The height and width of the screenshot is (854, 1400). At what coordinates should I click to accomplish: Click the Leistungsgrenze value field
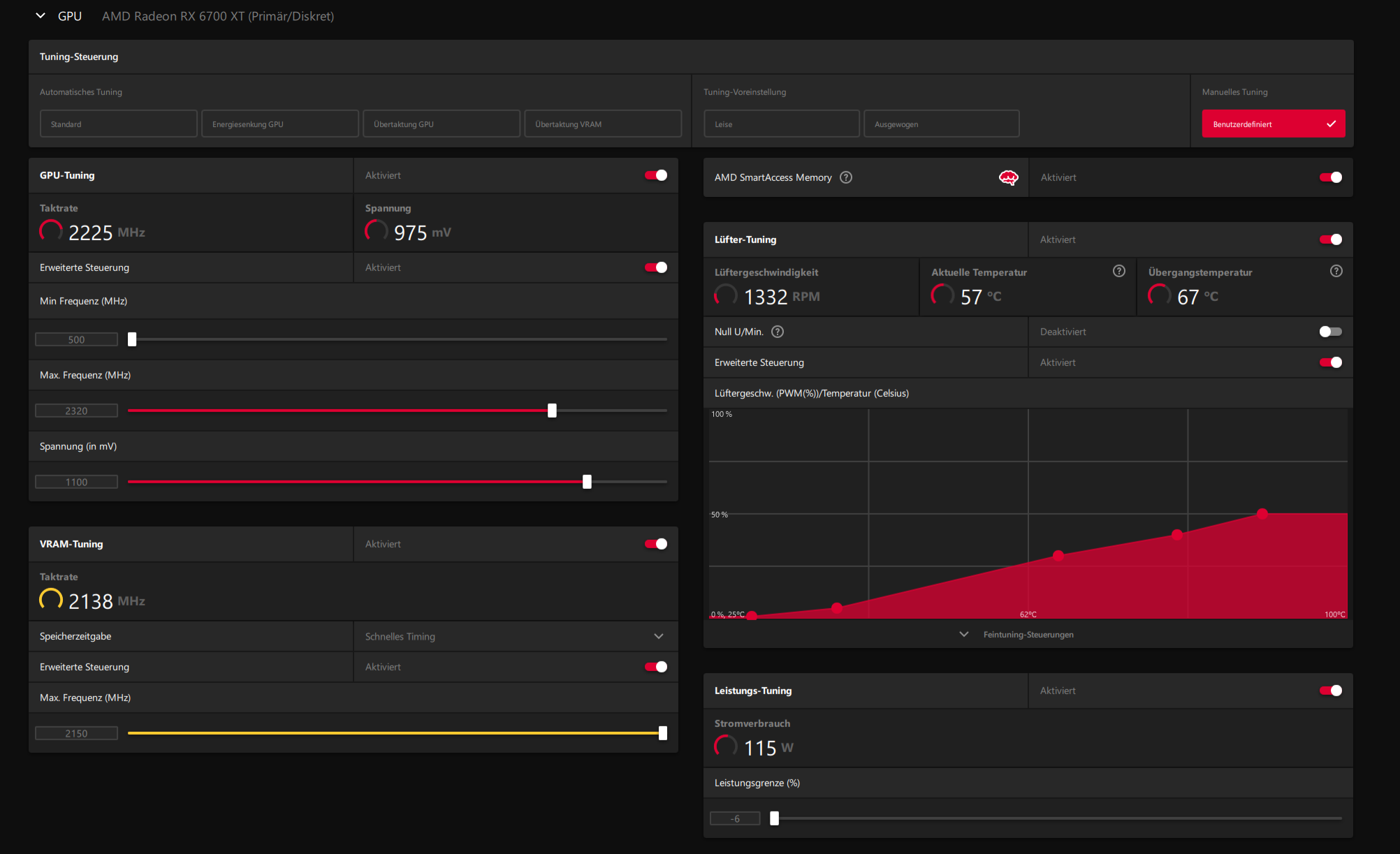[735, 818]
